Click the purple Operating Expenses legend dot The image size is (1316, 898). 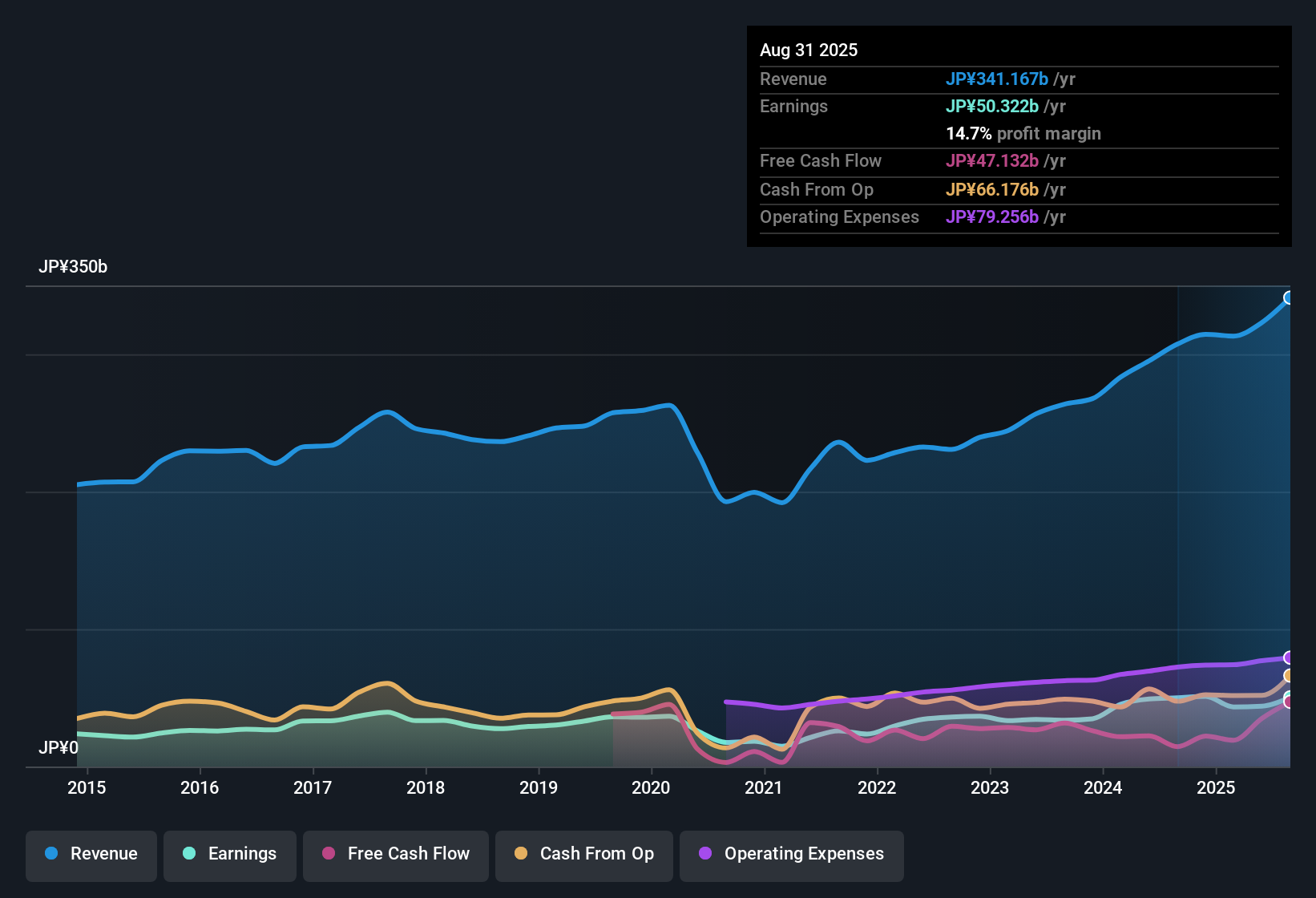(x=705, y=854)
